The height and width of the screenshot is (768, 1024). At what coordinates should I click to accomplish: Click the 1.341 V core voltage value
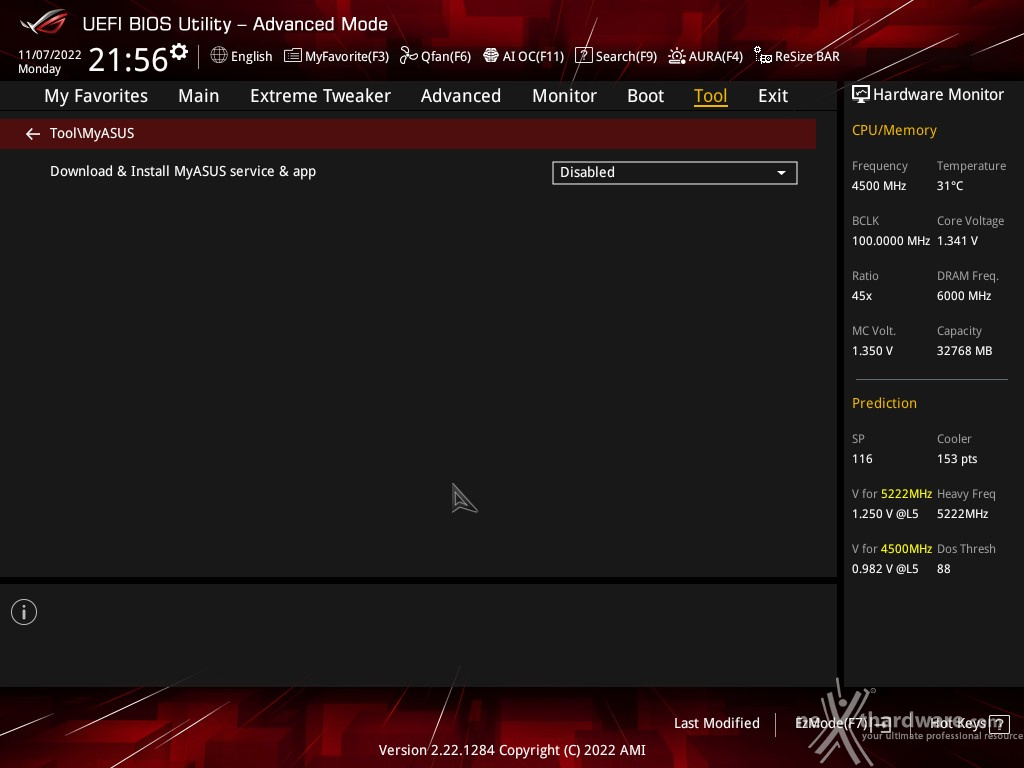pyautogui.click(x=957, y=241)
